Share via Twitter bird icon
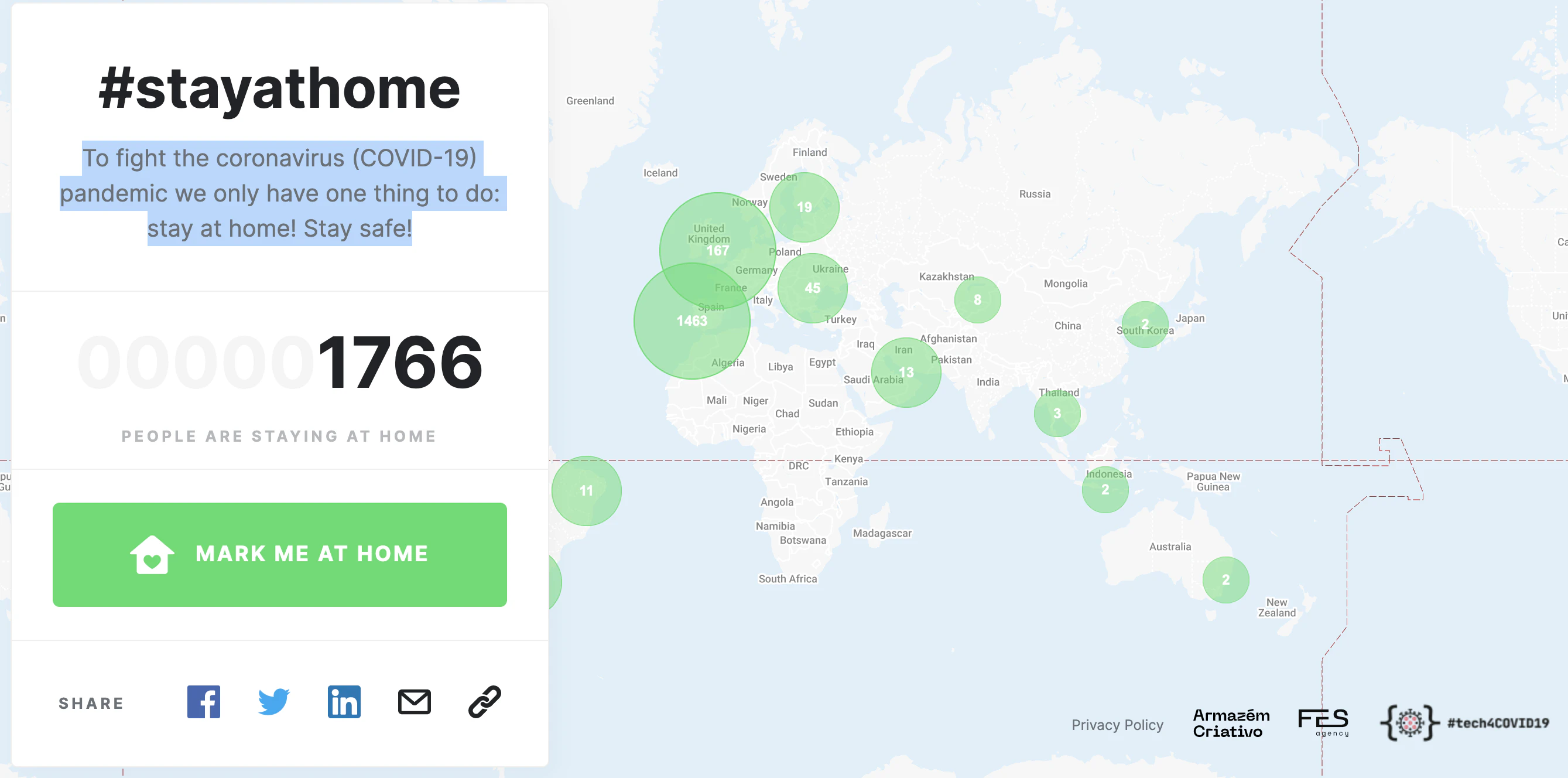The width and height of the screenshot is (1568, 778). 273,702
